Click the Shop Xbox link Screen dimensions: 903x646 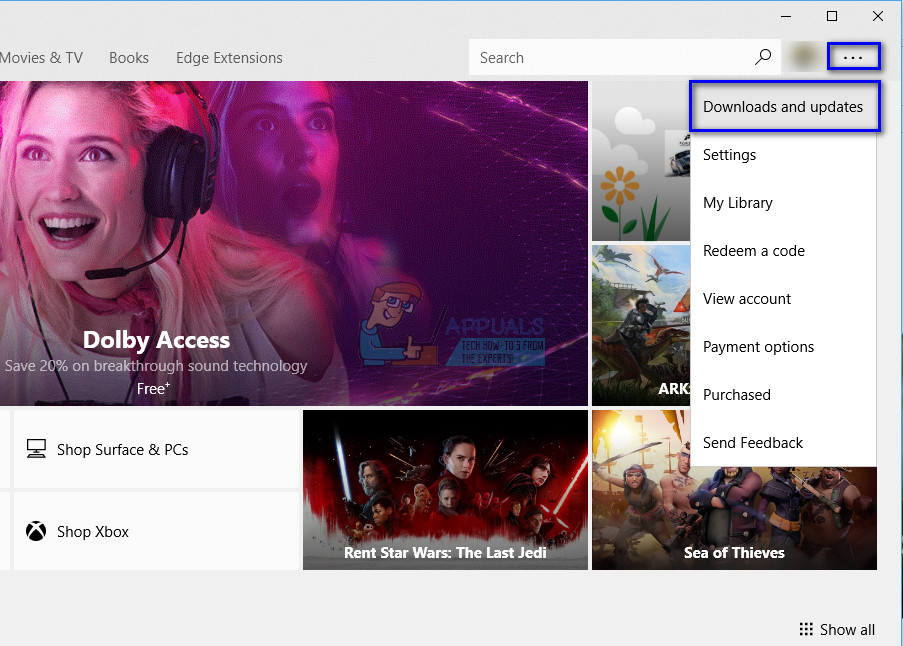point(155,531)
